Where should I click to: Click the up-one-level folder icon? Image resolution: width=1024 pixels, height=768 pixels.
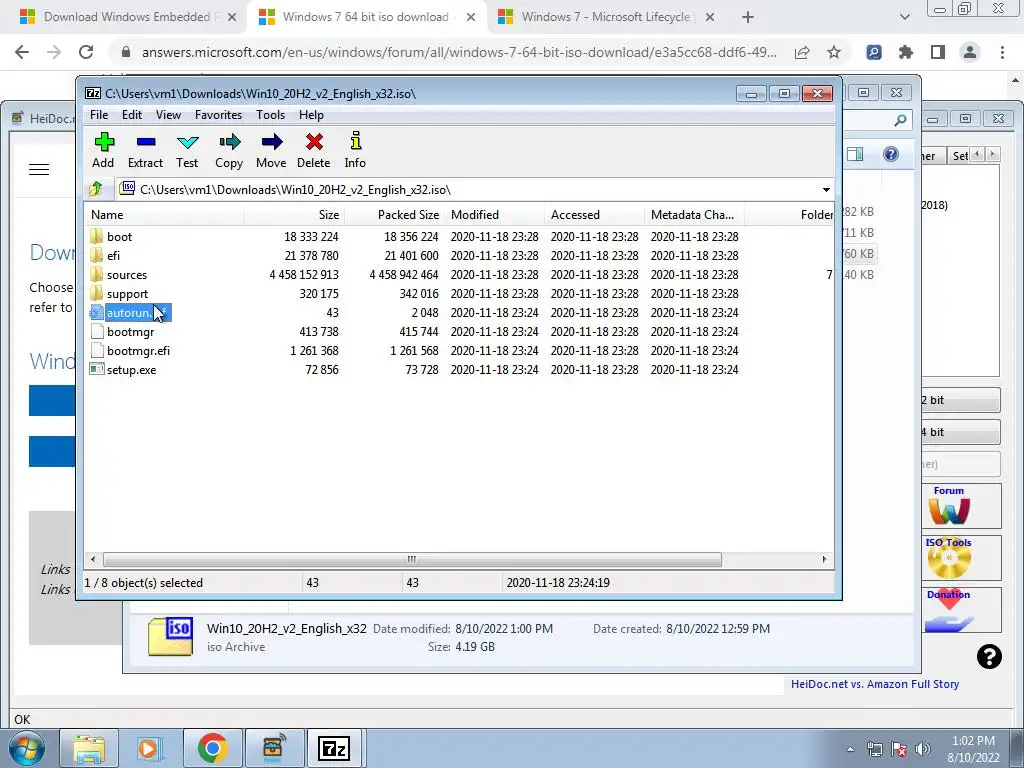pos(96,189)
